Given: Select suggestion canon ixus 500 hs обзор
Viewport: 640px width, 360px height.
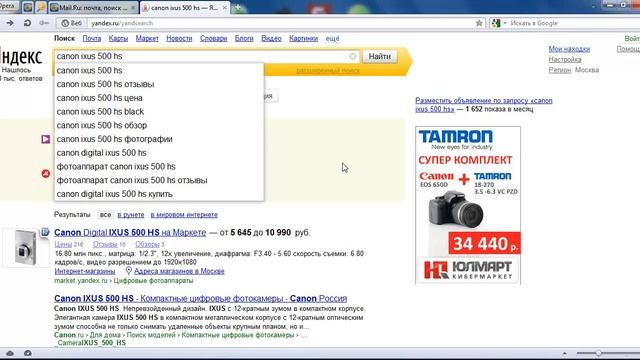Looking at the screenshot, I should (x=159, y=125).
